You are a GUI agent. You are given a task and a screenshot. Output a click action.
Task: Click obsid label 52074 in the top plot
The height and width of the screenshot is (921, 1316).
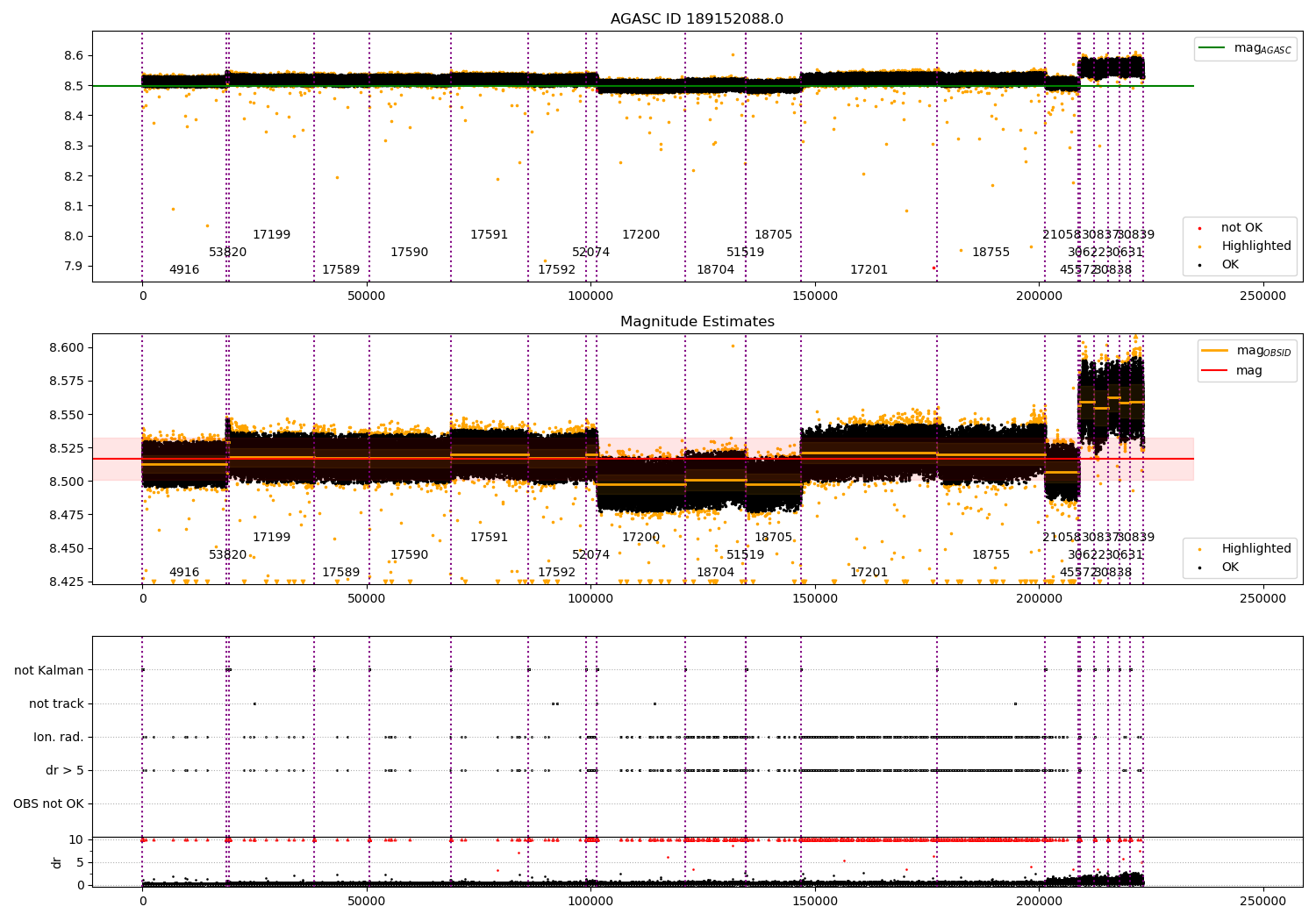[x=591, y=253]
